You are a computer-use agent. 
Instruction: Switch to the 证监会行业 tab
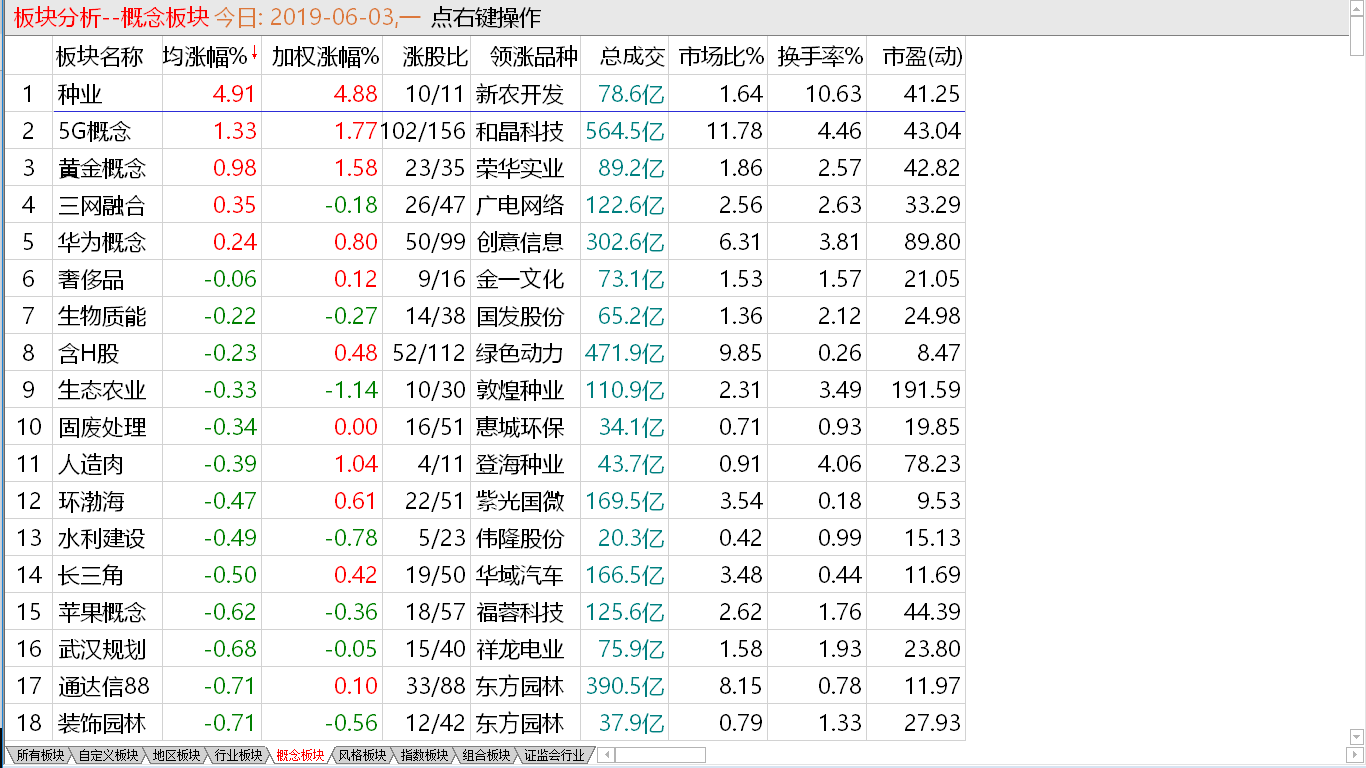point(554,755)
